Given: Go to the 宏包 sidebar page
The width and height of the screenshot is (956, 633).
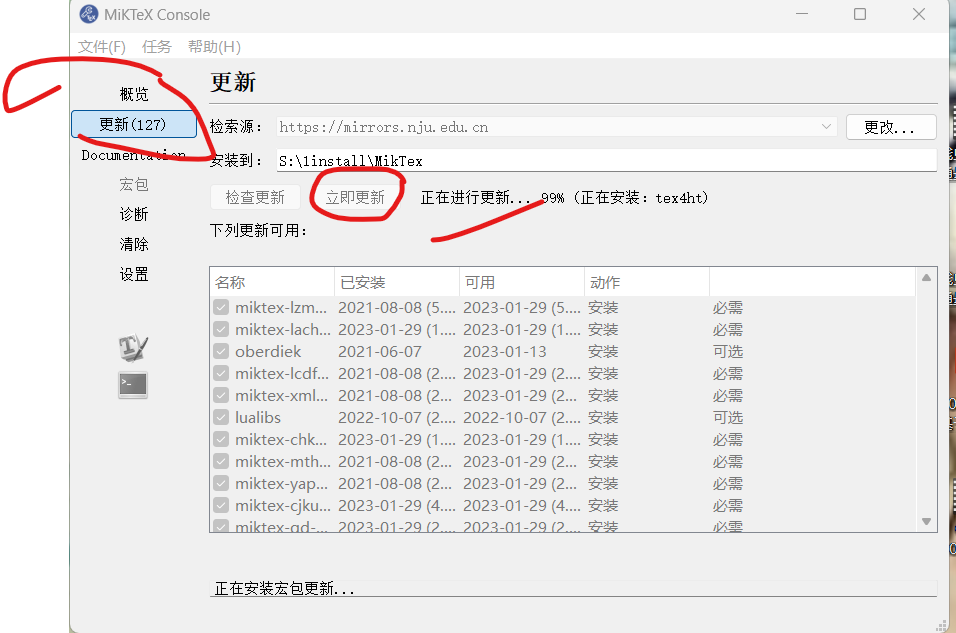Looking at the screenshot, I should point(134,184).
